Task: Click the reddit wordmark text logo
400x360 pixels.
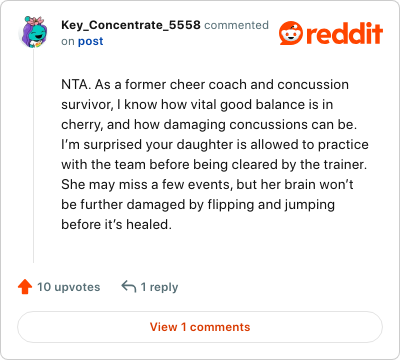Action: click(x=344, y=33)
